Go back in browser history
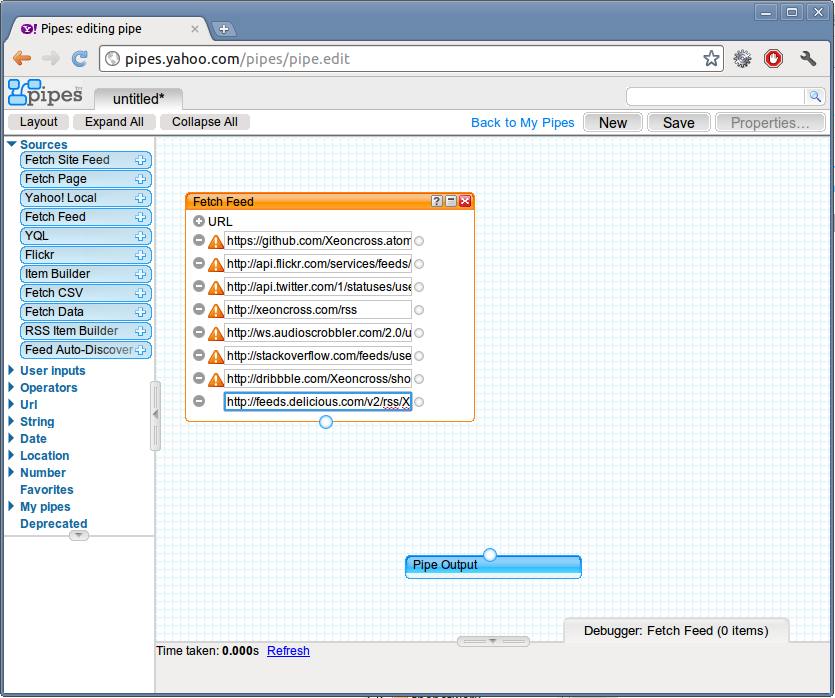The image size is (835, 698). pyautogui.click(x=22, y=58)
